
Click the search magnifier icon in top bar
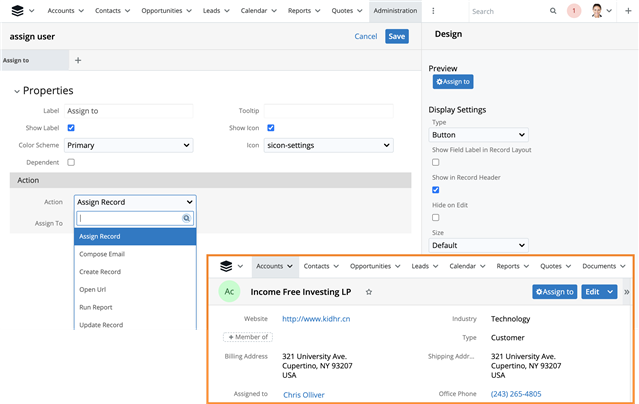point(554,11)
